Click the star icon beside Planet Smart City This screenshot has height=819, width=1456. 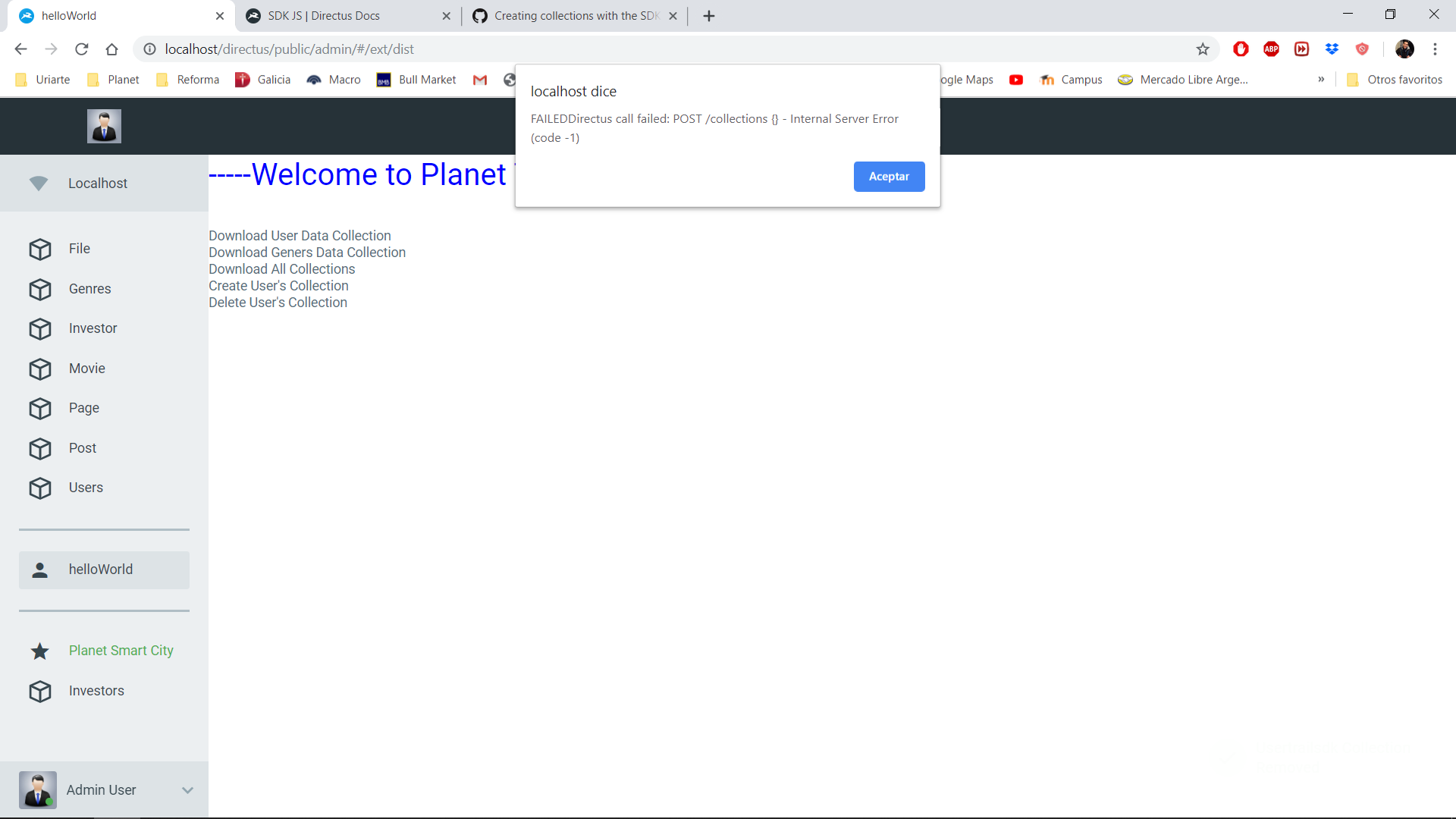click(40, 651)
